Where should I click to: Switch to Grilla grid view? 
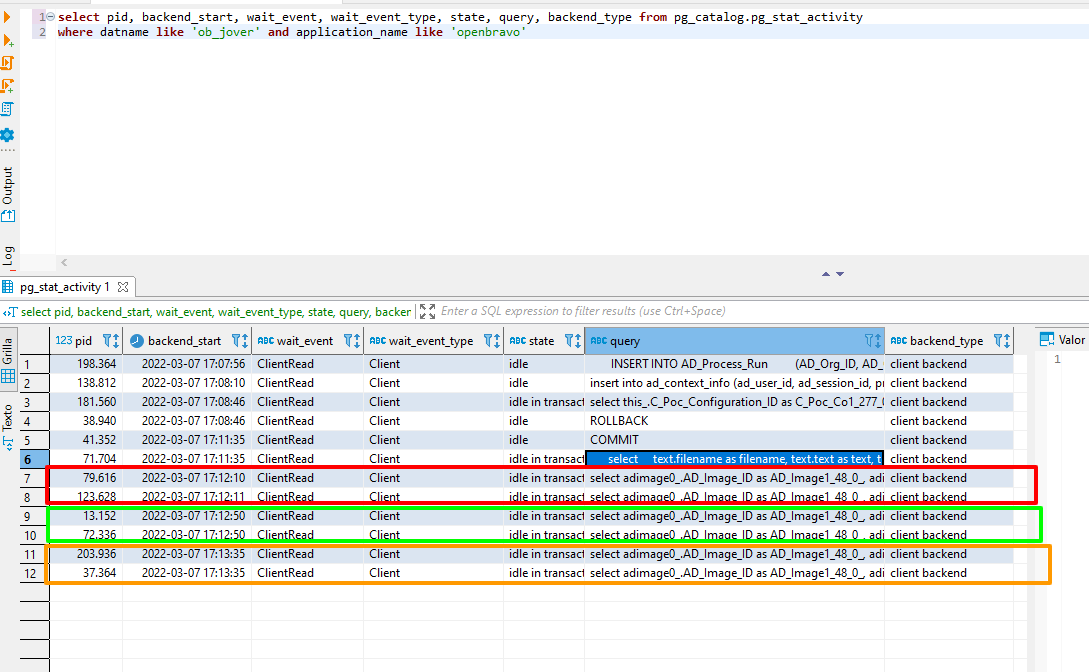pos(8,362)
